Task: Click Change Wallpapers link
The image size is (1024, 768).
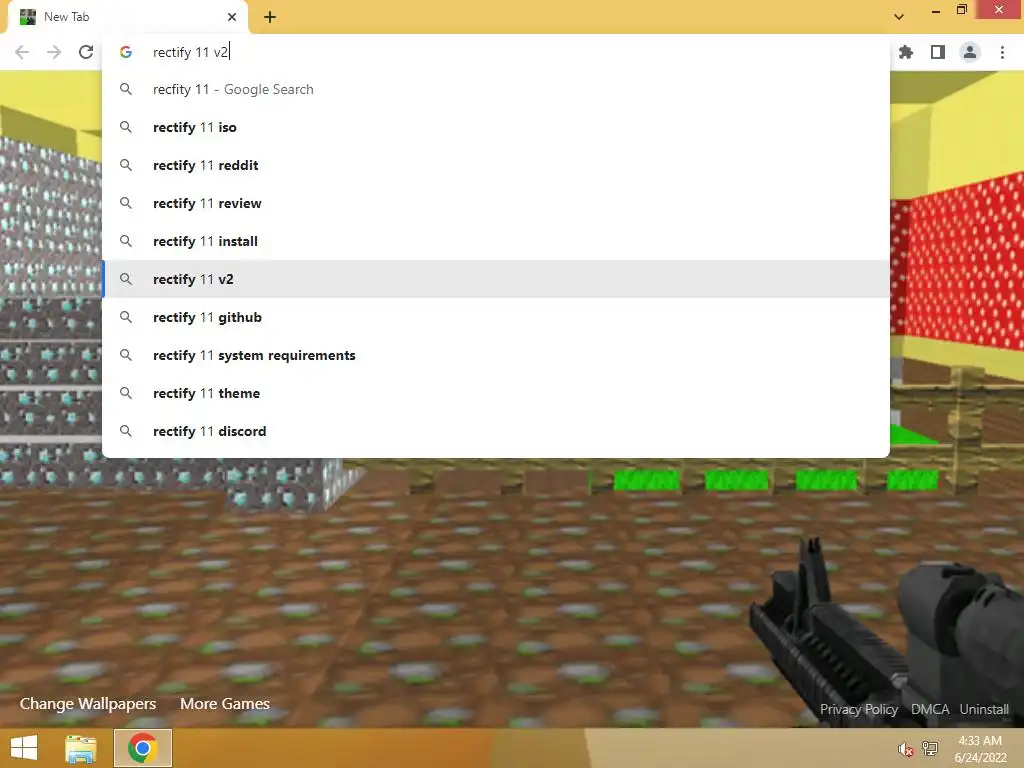Action: point(88,704)
